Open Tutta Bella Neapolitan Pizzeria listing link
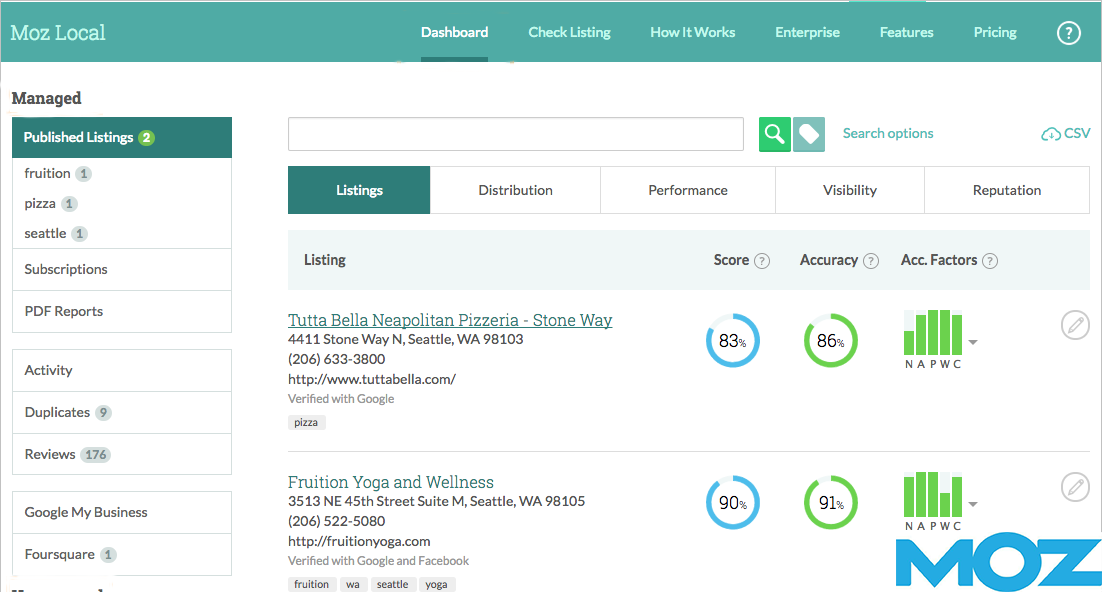 tap(450, 320)
